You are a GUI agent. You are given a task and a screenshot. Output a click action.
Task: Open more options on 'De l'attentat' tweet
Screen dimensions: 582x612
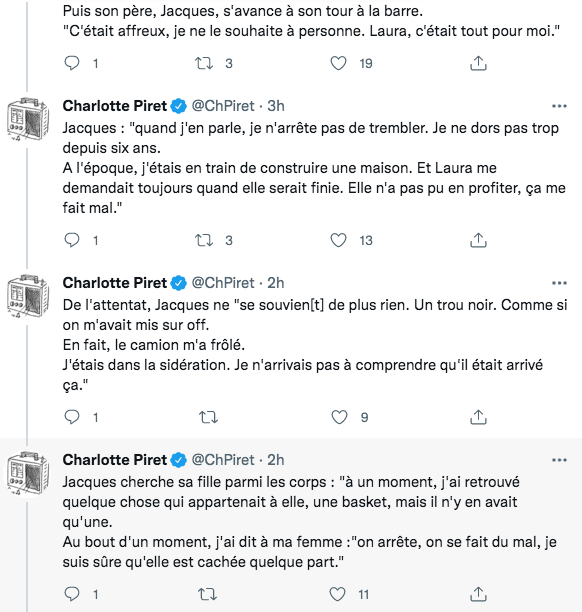559,283
